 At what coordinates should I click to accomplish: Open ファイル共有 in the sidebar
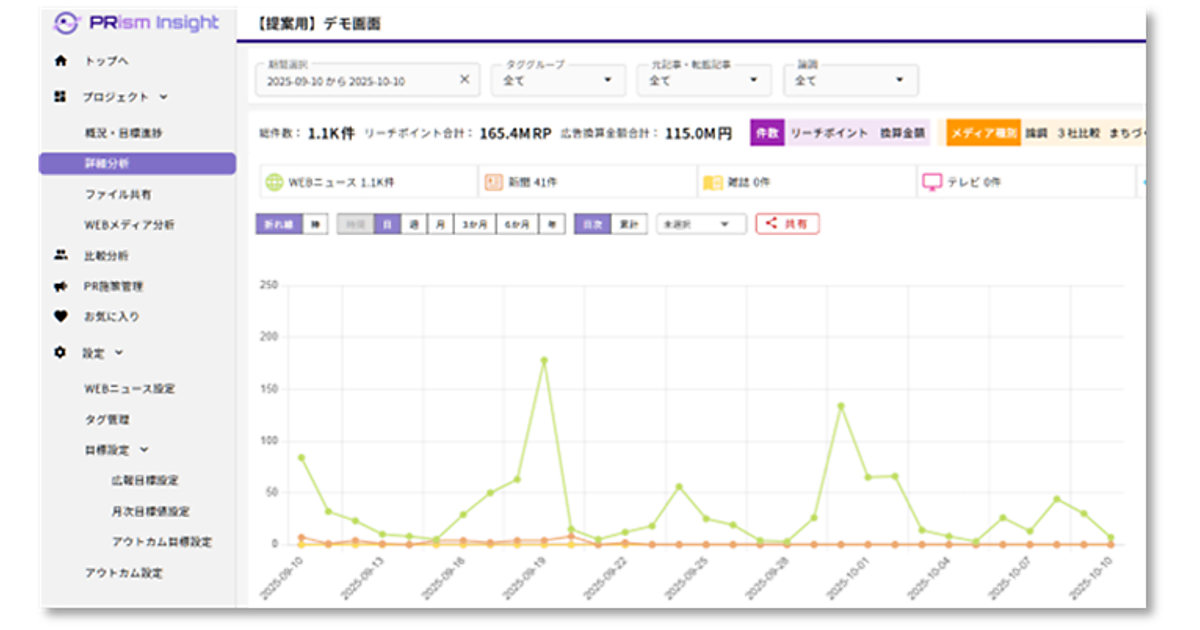(x=118, y=194)
